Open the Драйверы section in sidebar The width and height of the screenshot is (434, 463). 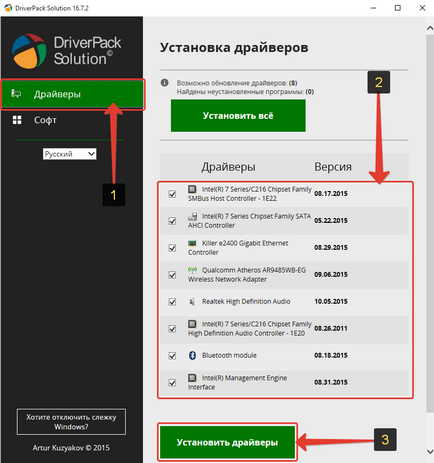(x=72, y=94)
